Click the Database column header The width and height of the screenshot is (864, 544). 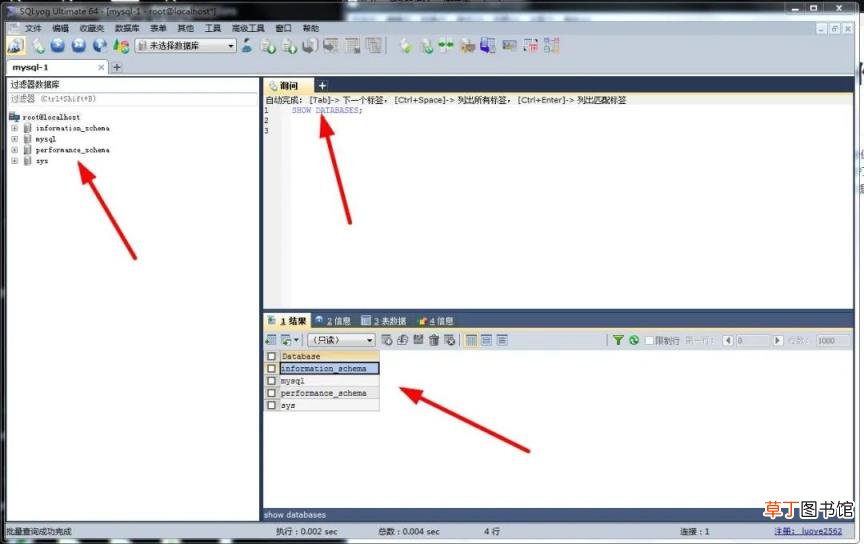point(329,357)
